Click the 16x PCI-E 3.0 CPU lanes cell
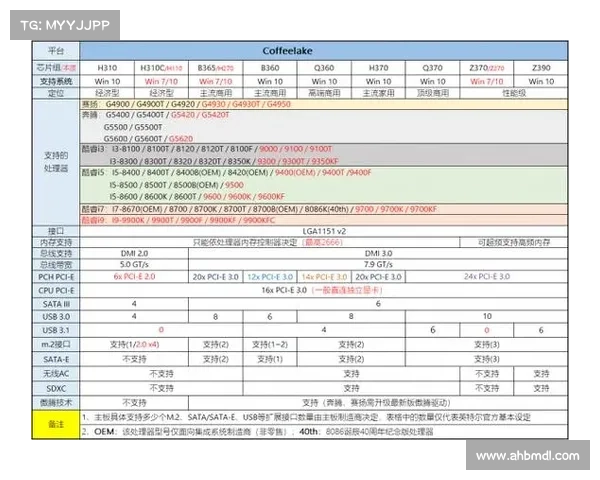Viewport: 600px width, 480px height. 323,290
